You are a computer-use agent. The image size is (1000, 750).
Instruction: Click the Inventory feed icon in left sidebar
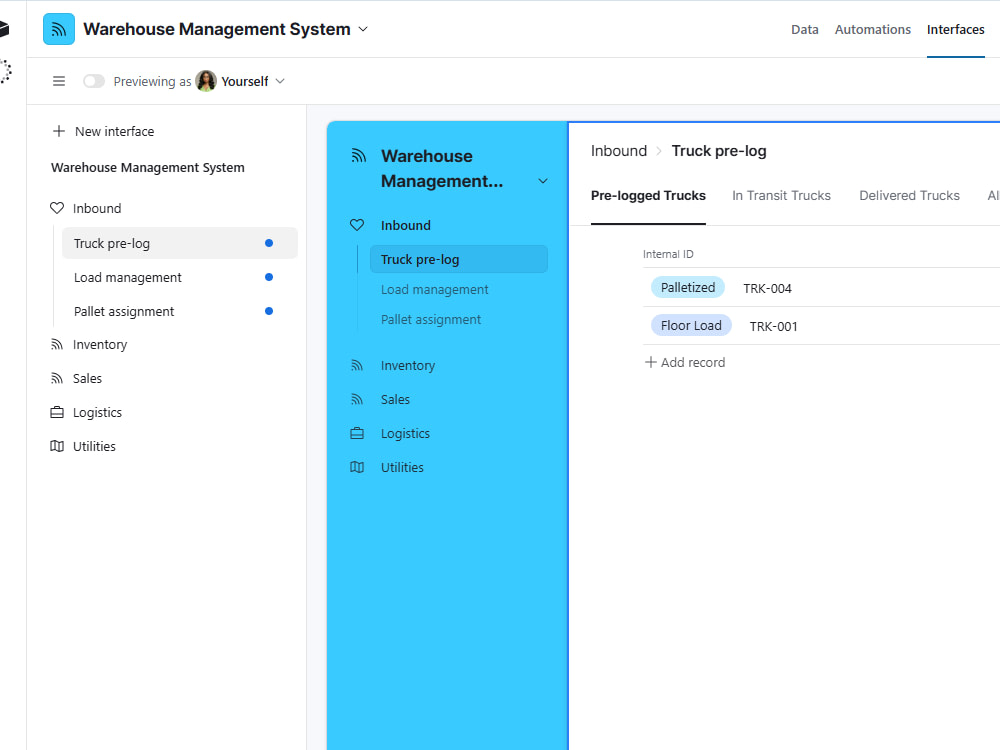[x=57, y=344]
